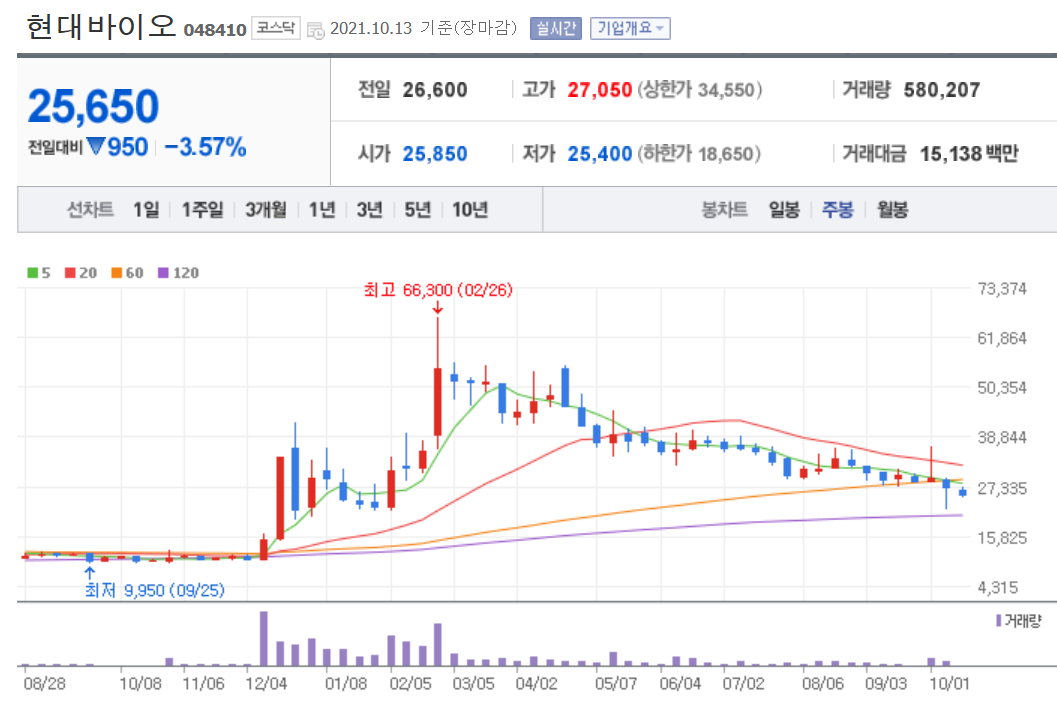Screen dimensions: 1057x702
Task: Select the 1일 line chart tab
Action: pos(146,210)
